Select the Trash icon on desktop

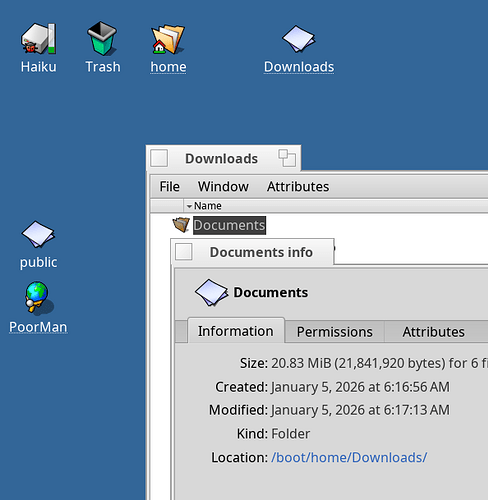click(x=102, y=38)
